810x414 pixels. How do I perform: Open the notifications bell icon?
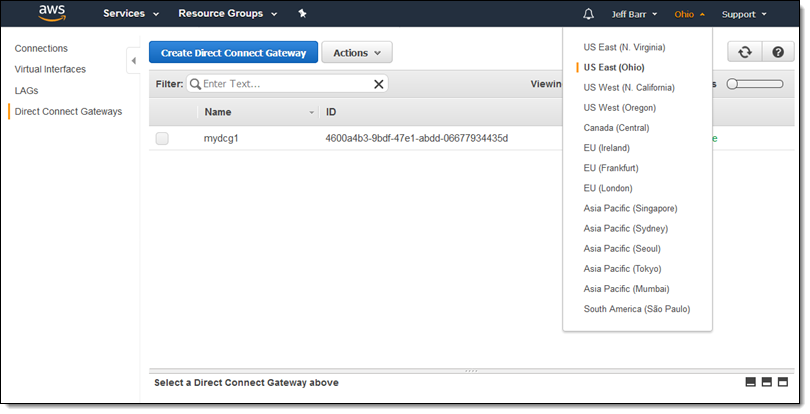(588, 14)
